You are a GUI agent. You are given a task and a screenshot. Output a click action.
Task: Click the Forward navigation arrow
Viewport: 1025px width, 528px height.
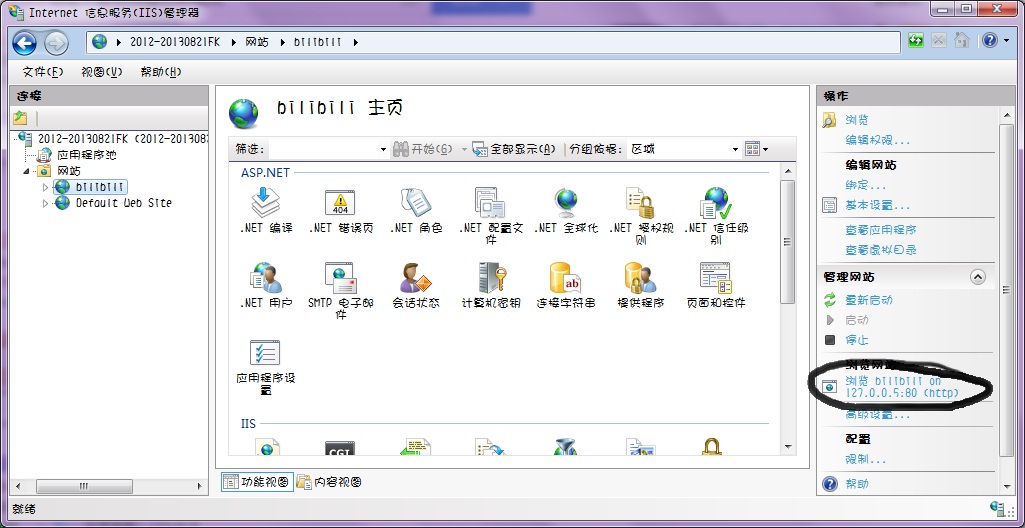pyautogui.click(x=56, y=43)
